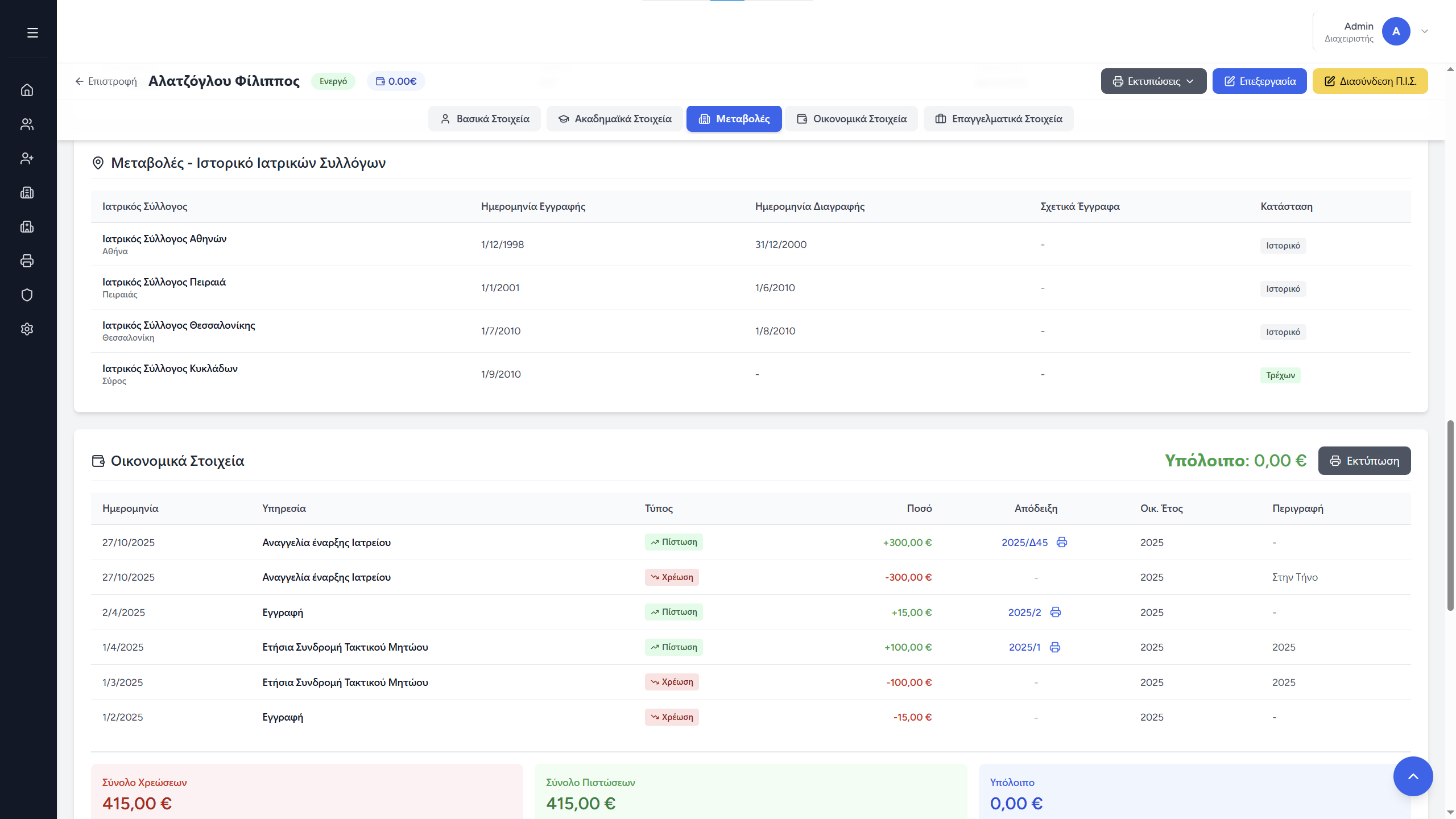
Task: Switch to Ακαδημαϊκά Στοιχεία tab
Action: pos(615,119)
